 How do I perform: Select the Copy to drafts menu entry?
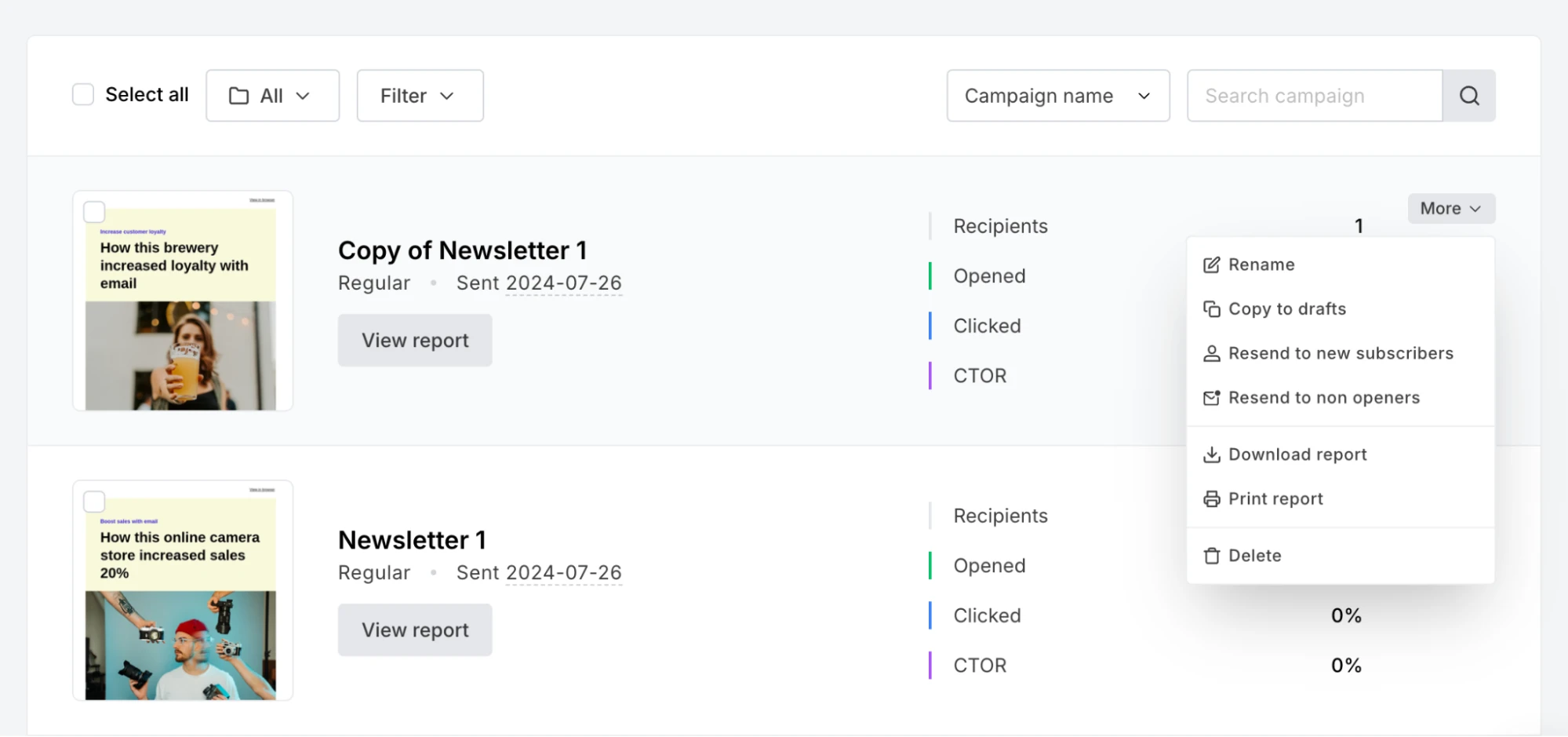(1287, 309)
